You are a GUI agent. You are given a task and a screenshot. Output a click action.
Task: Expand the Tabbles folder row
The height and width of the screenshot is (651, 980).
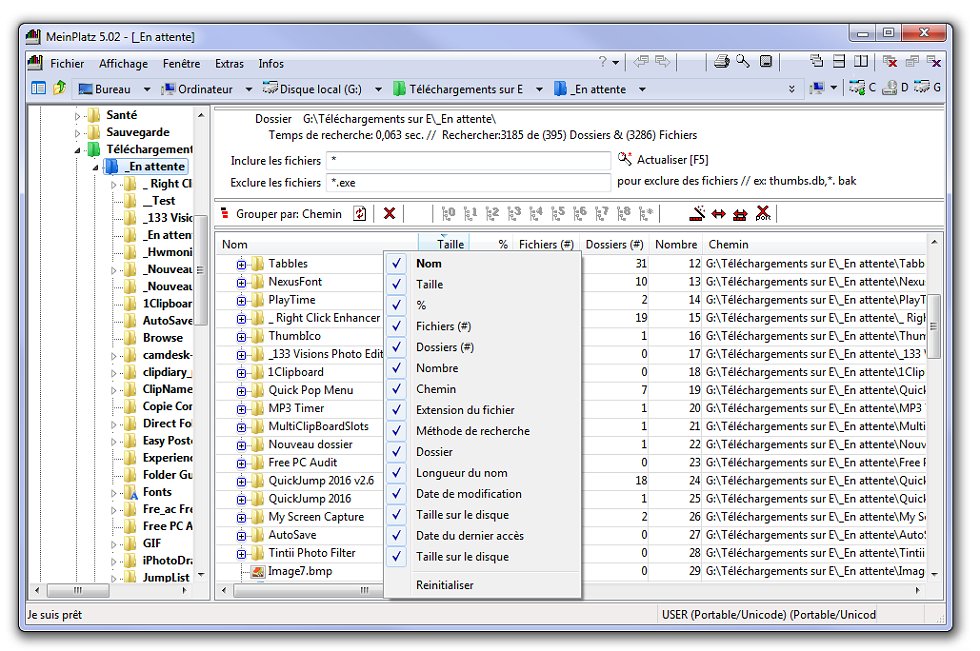coord(241,264)
